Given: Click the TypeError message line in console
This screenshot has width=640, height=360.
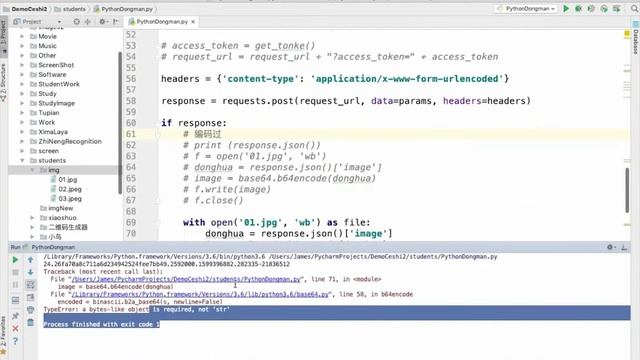Looking at the screenshot, I should 136,310.
